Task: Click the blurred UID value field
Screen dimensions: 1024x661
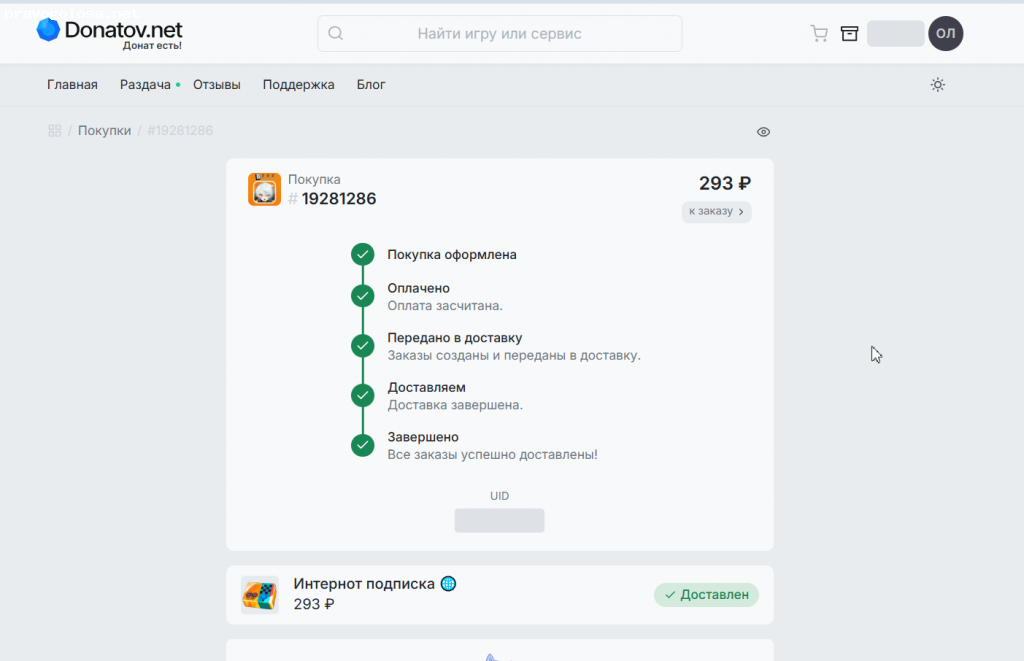Action: (x=499, y=520)
